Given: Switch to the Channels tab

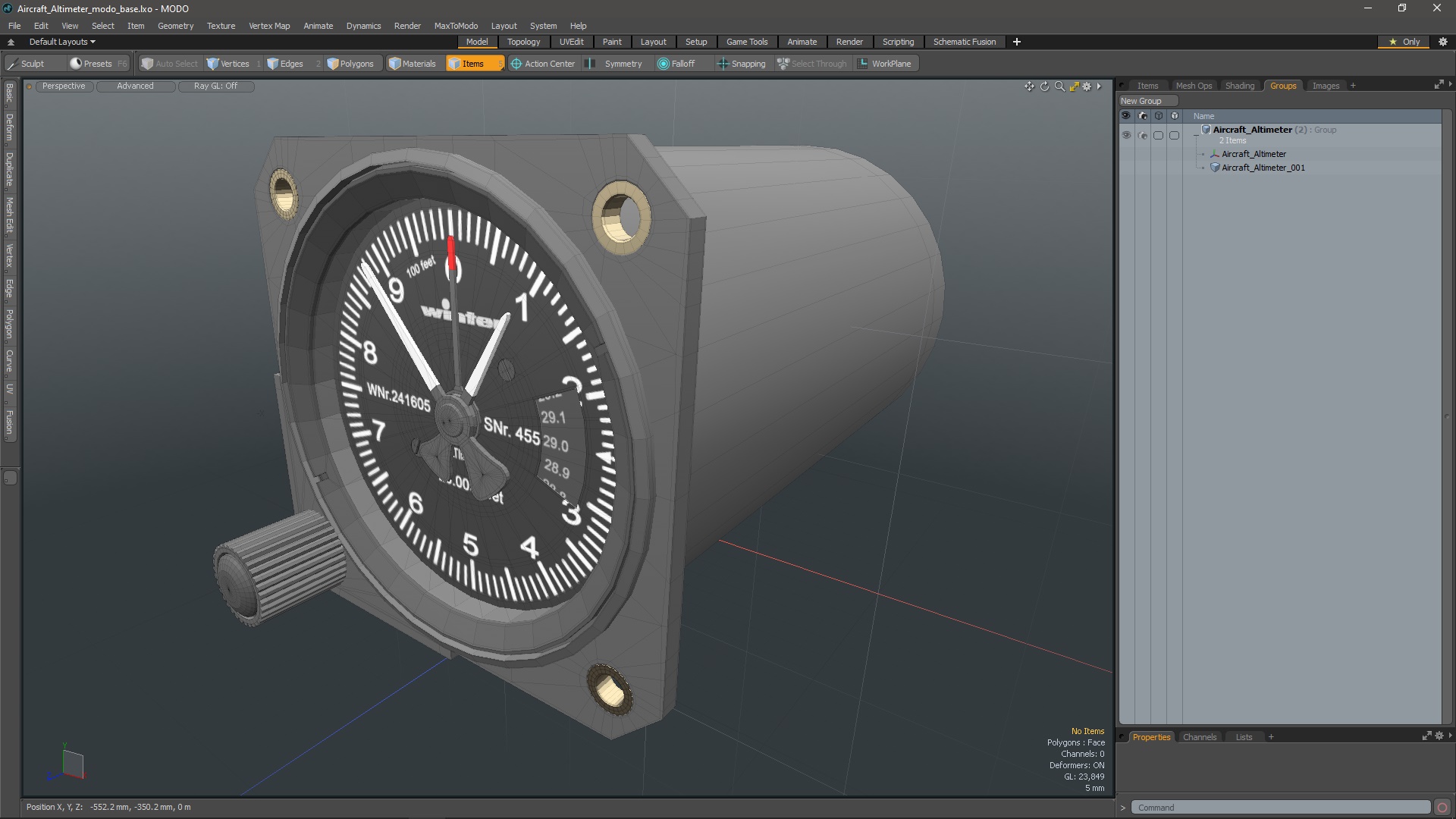Looking at the screenshot, I should (1200, 737).
